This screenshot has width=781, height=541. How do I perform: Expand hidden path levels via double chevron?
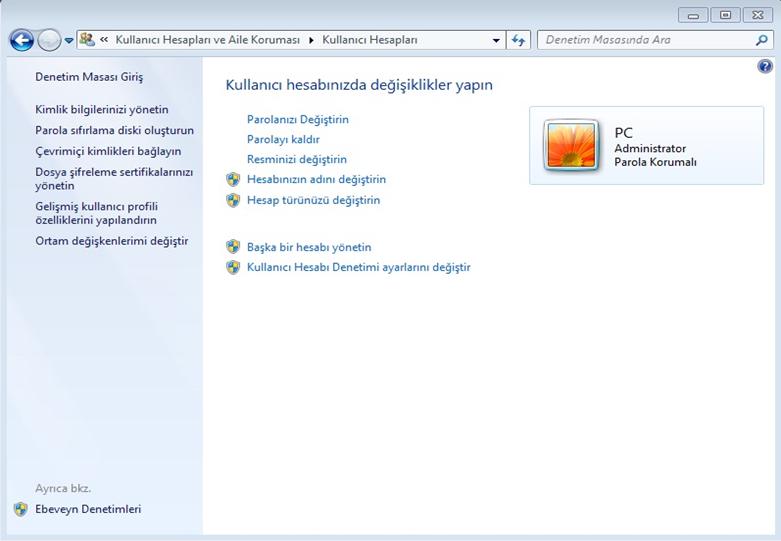coord(104,39)
